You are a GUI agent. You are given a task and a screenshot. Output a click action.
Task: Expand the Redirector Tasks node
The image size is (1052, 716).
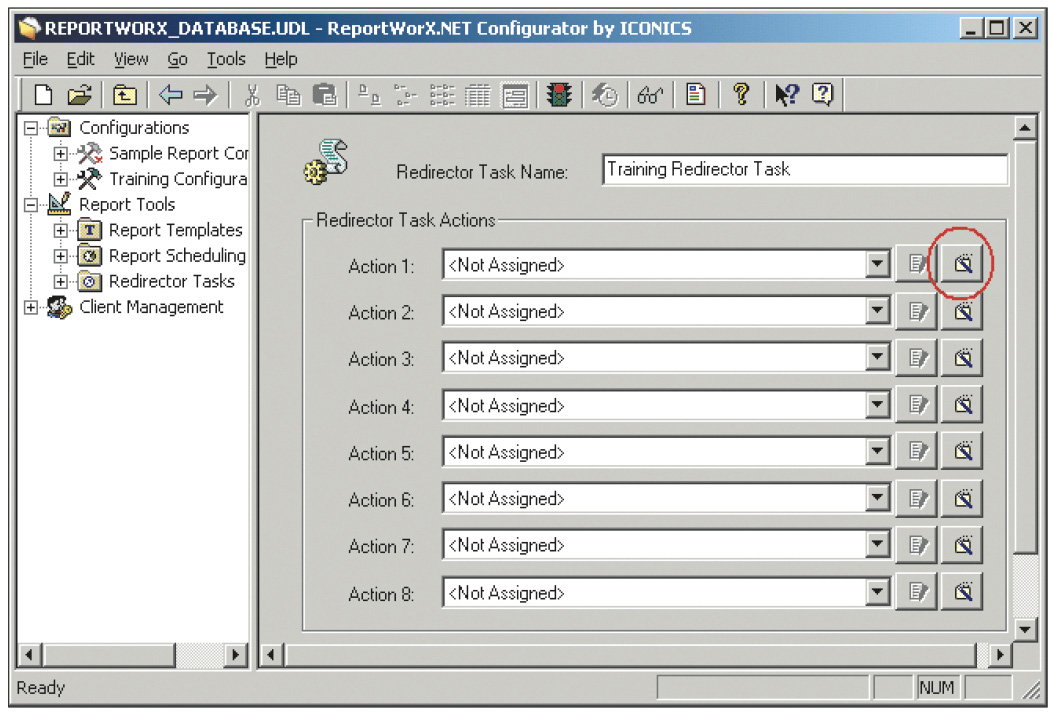click(x=60, y=281)
